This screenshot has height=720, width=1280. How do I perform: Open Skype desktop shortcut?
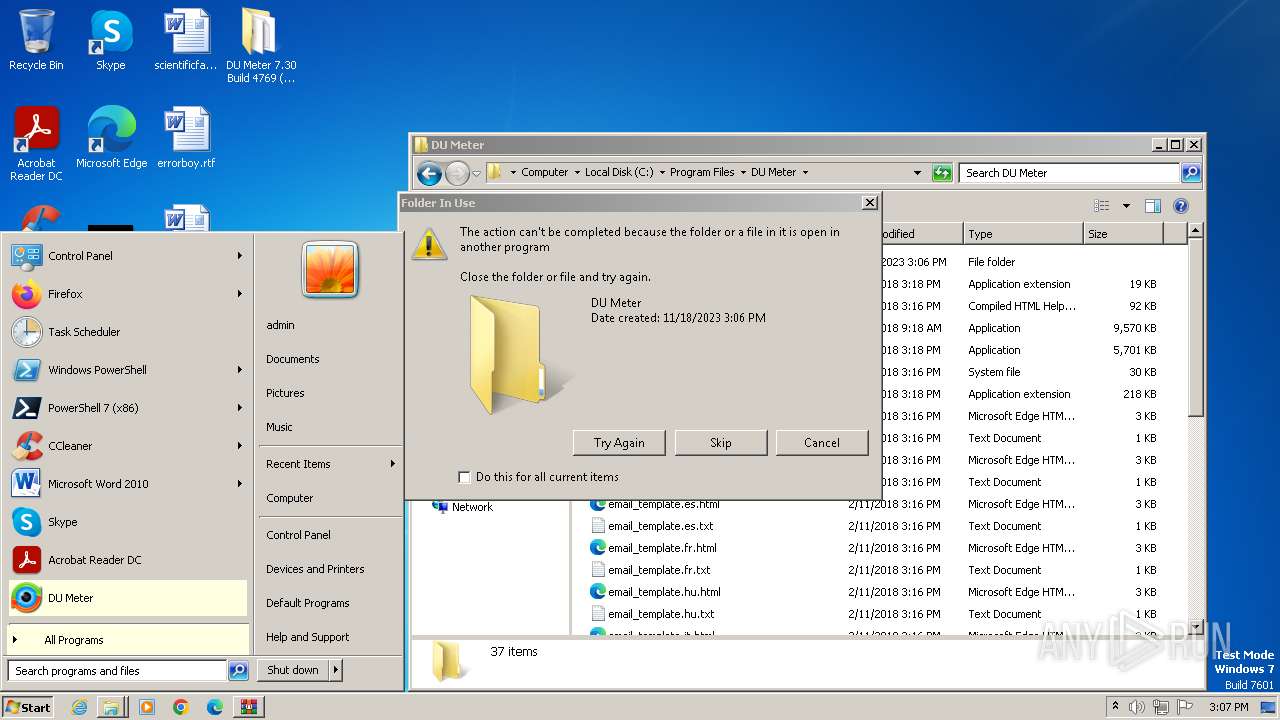pyautogui.click(x=110, y=41)
